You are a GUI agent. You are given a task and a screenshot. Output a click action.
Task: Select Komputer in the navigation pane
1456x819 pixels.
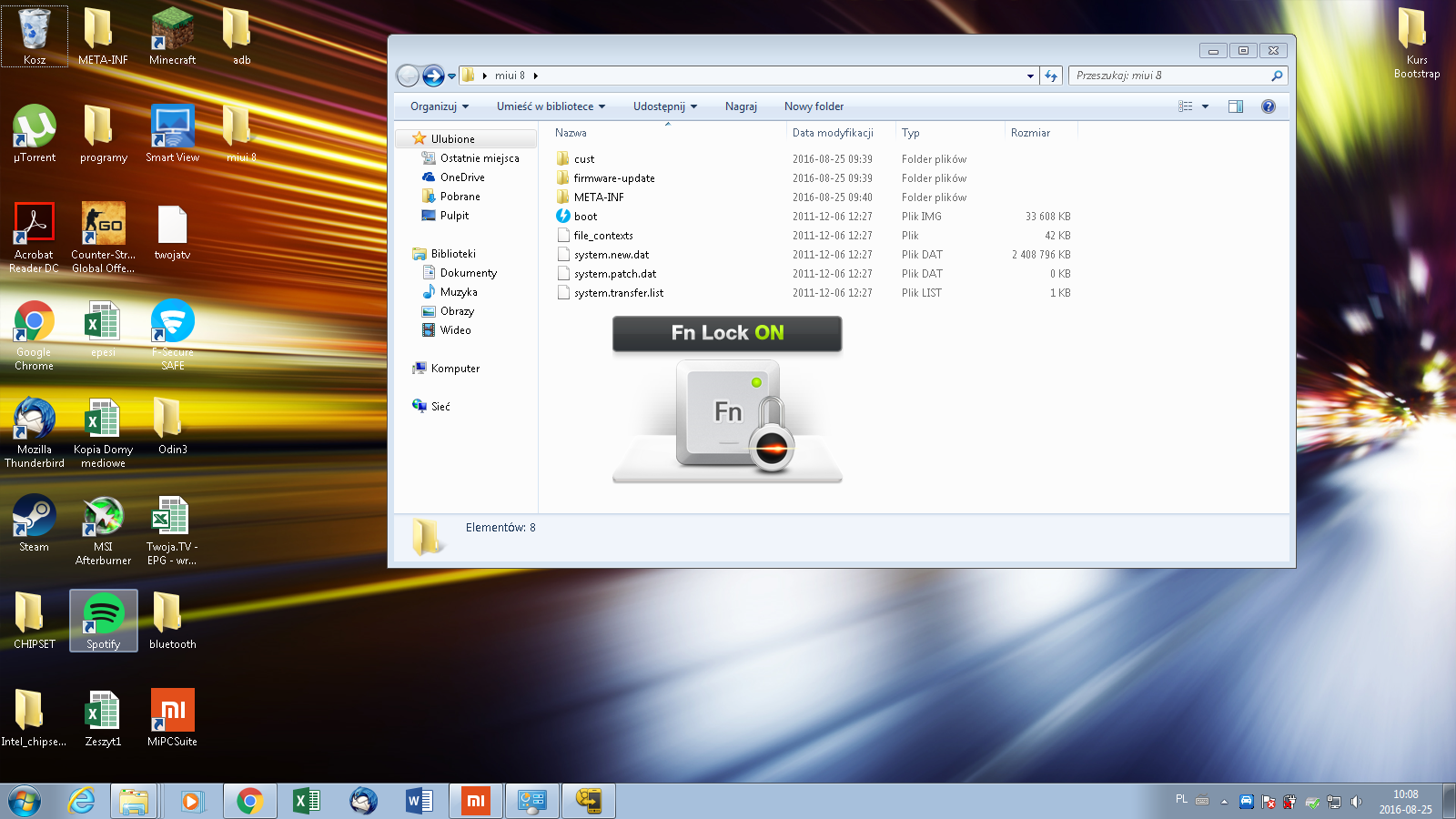point(455,369)
